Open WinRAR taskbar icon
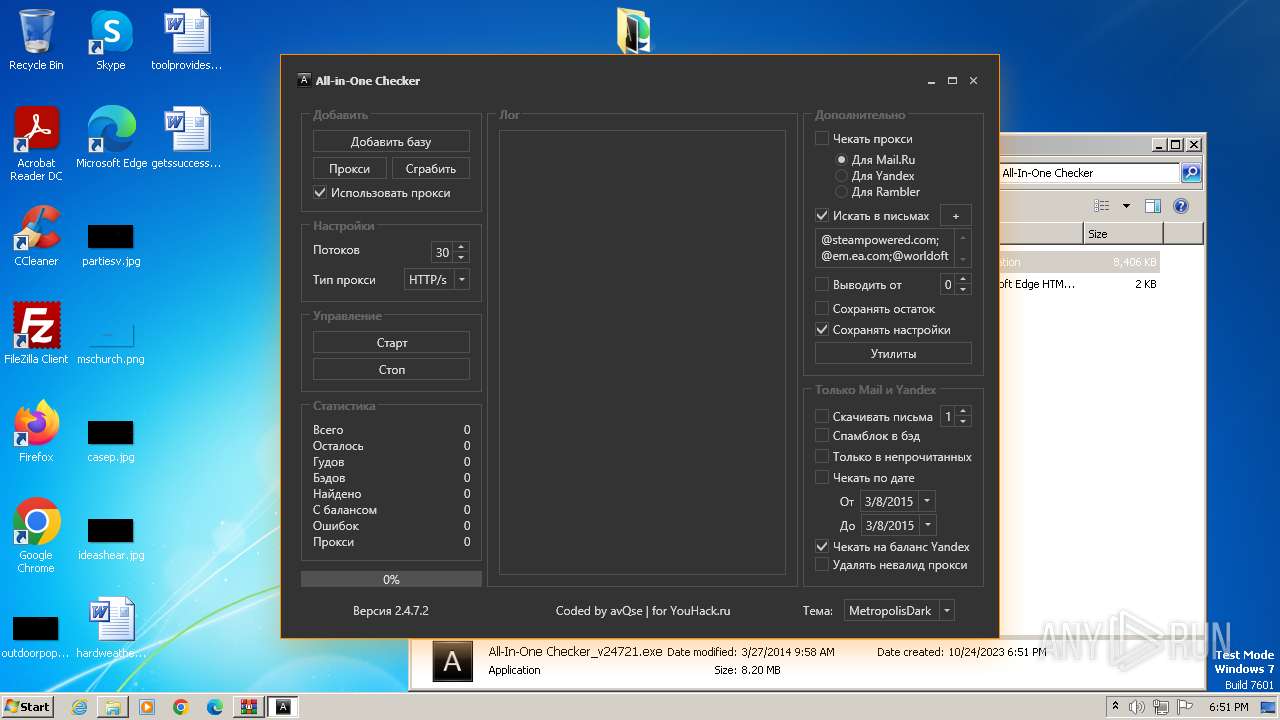The width and height of the screenshot is (1280, 720). click(x=249, y=707)
